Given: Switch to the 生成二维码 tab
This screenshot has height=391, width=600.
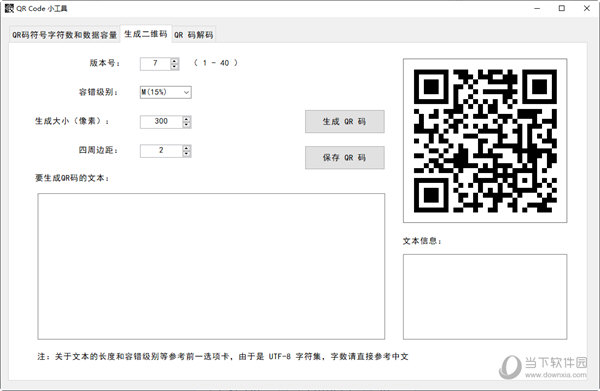Looking at the screenshot, I should click(146, 34).
